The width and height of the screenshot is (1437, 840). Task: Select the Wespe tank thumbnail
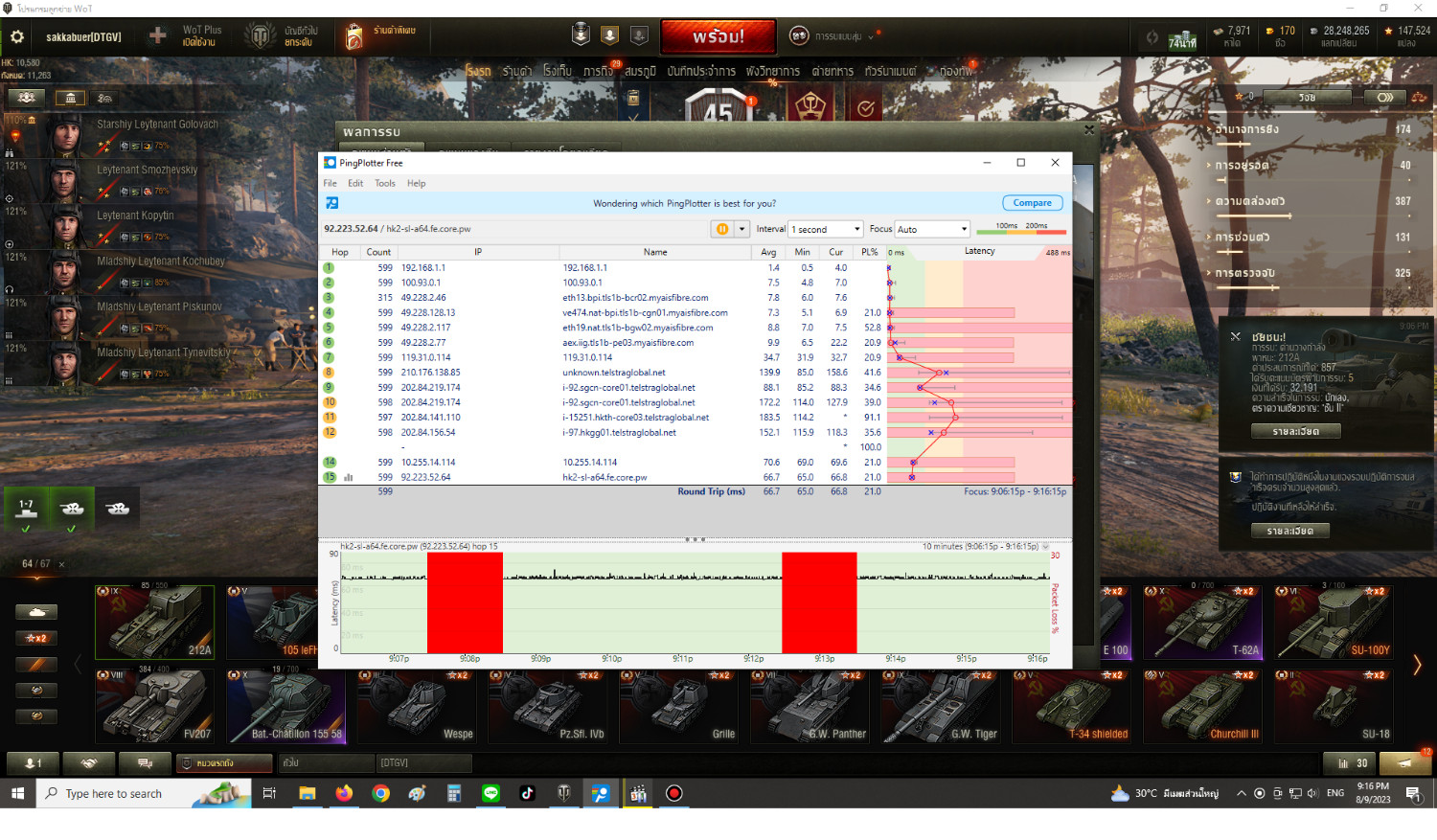(x=416, y=706)
